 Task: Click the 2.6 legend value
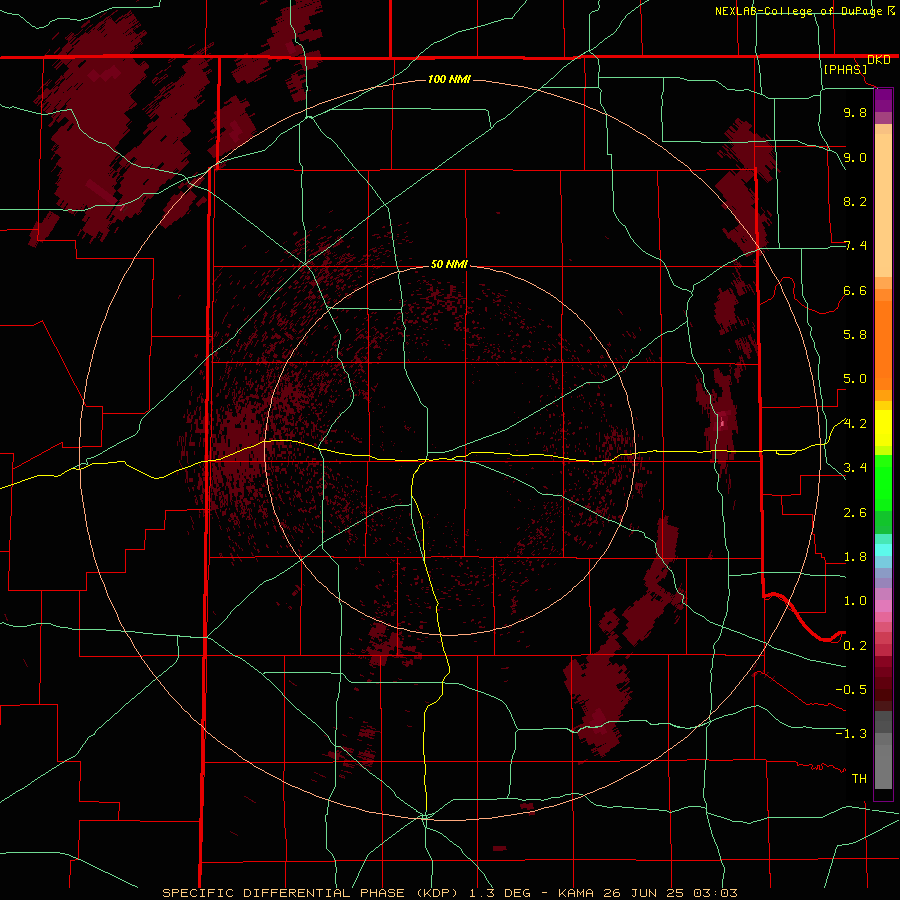click(x=855, y=513)
